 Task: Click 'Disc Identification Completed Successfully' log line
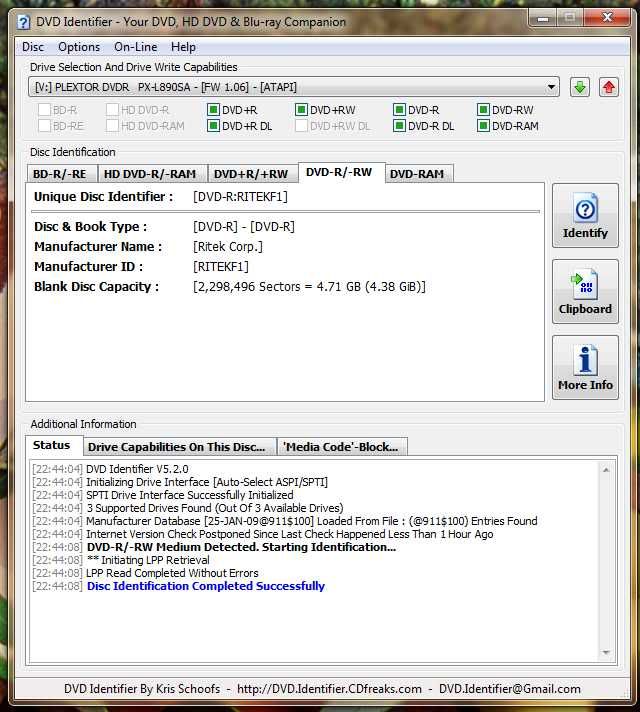point(206,586)
